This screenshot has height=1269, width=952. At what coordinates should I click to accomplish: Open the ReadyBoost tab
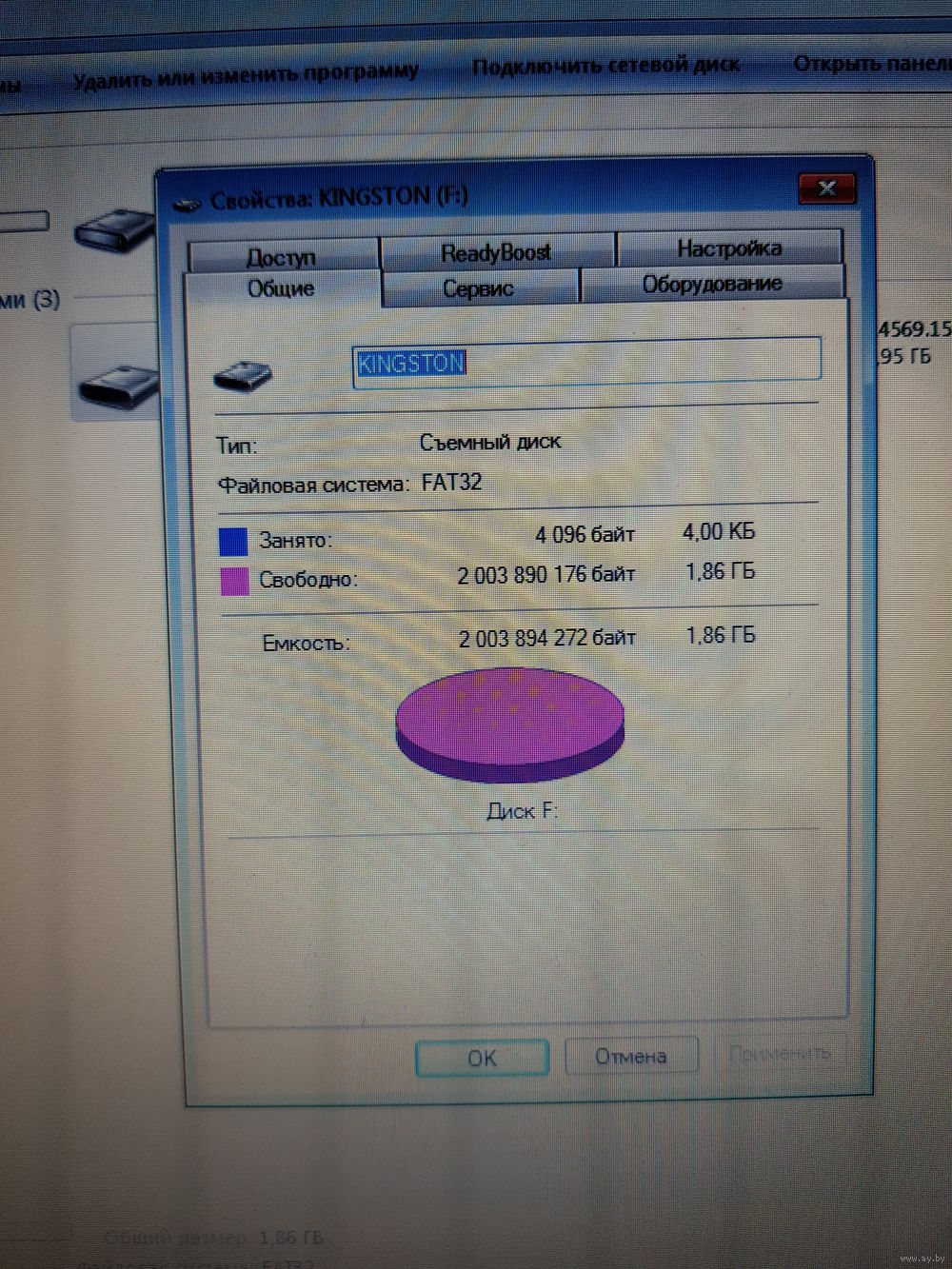click(496, 252)
